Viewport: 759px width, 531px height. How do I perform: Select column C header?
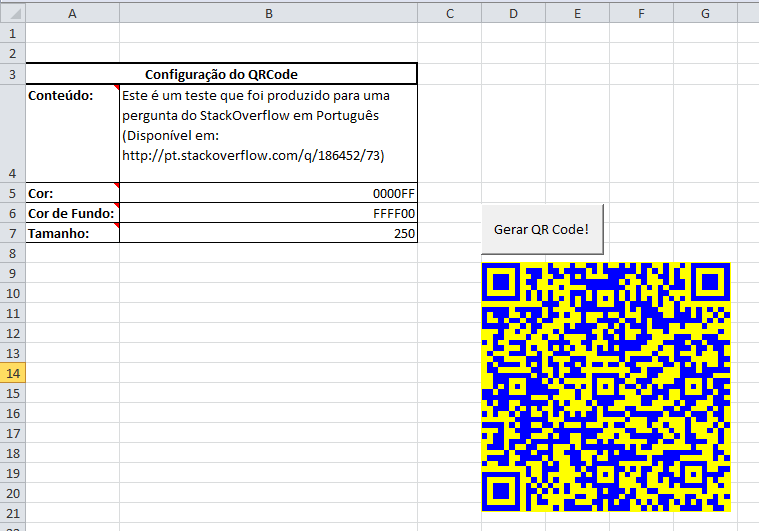[x=450, y=14]
